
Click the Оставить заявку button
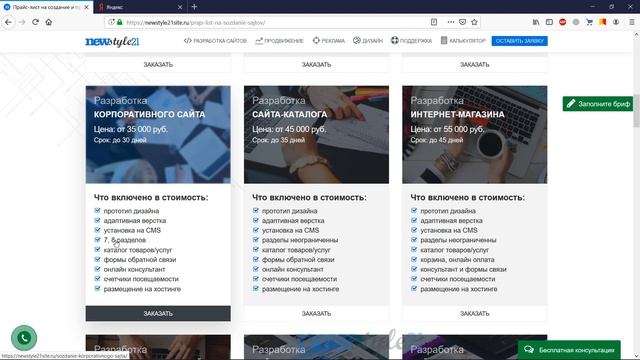(x=520, y=41)
